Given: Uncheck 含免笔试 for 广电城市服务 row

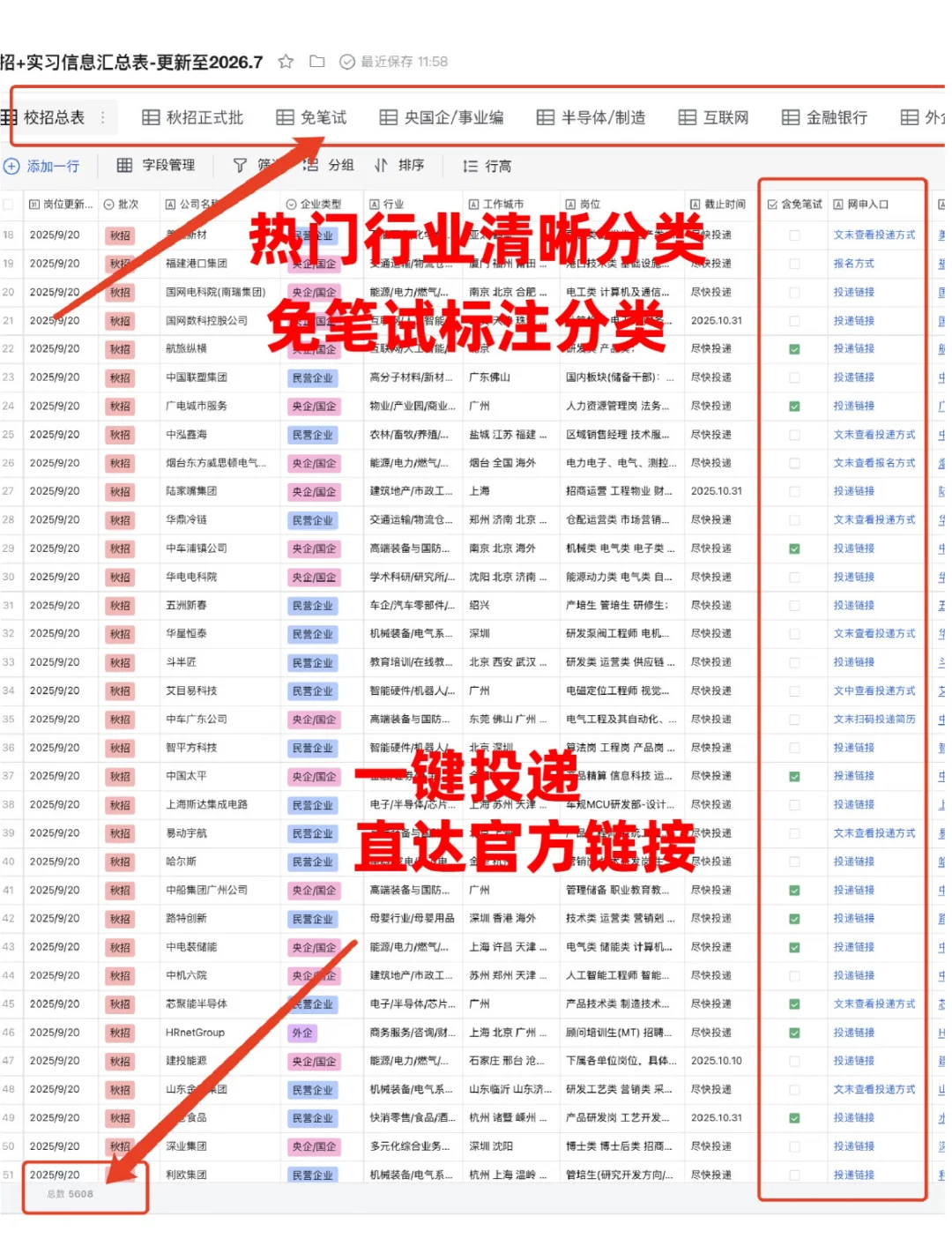Looking at the screenshot, I should coord(794,407).
